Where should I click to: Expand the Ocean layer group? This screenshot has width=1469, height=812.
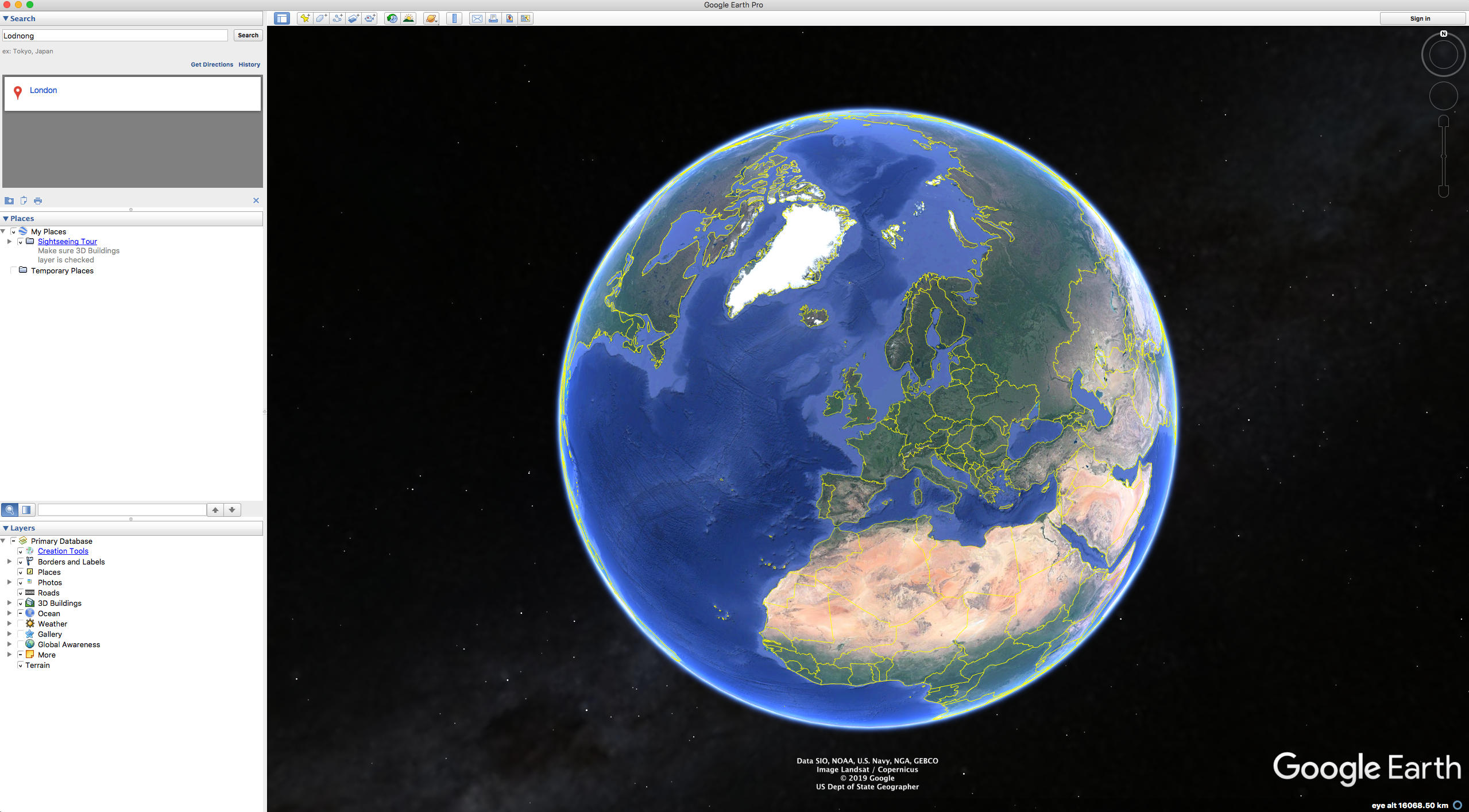(9, 613)
